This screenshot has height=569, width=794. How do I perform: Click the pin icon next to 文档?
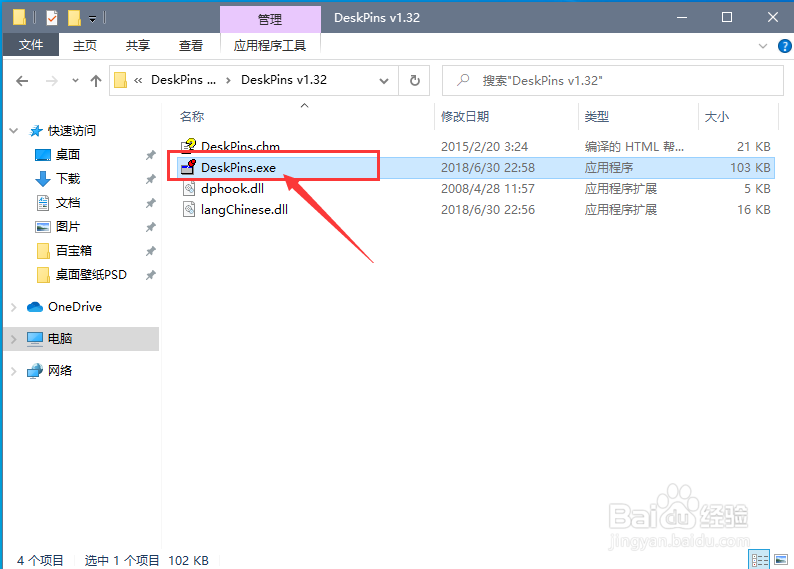coord(150,203)
